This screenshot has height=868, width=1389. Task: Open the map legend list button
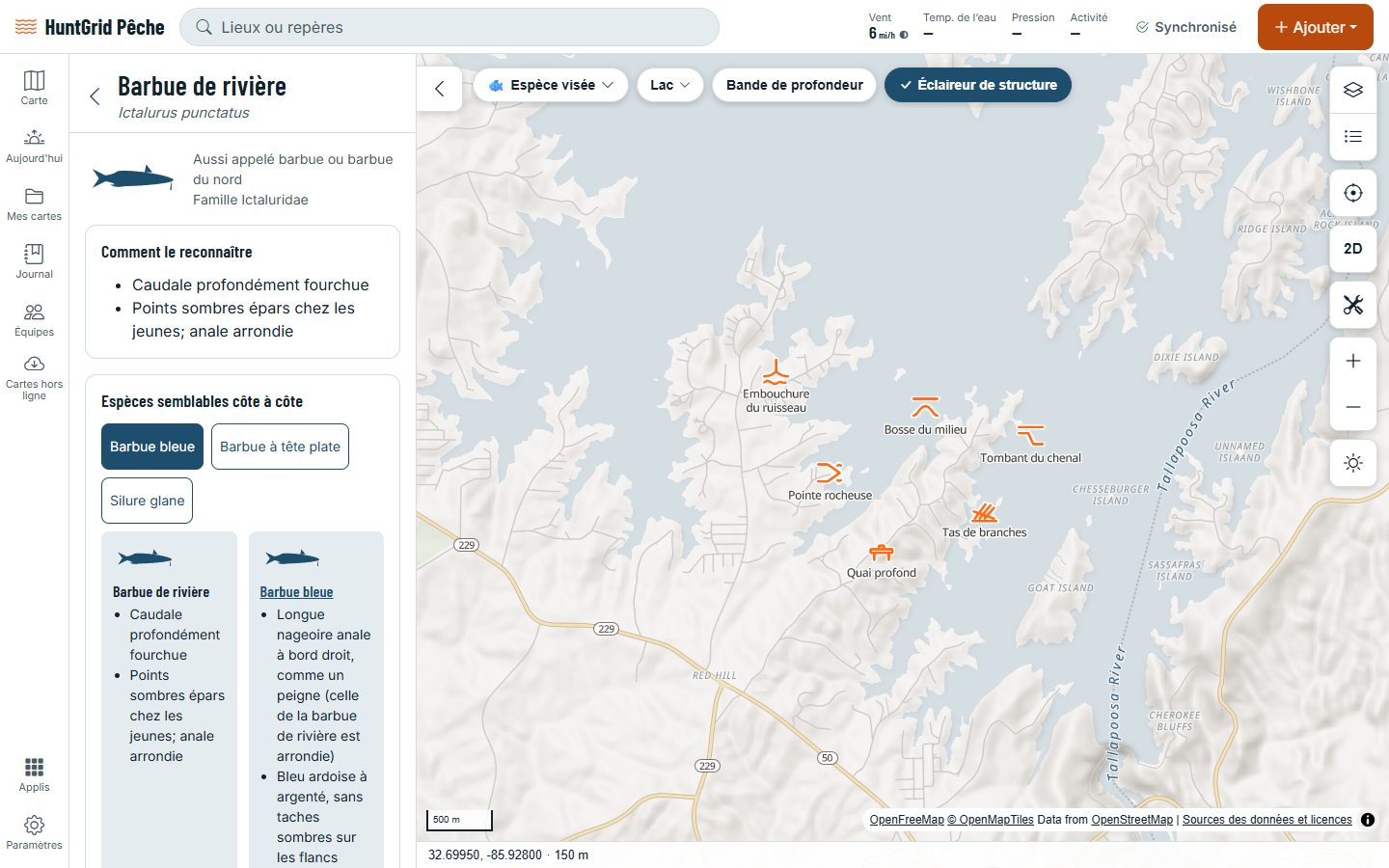tap(1353, 136)
